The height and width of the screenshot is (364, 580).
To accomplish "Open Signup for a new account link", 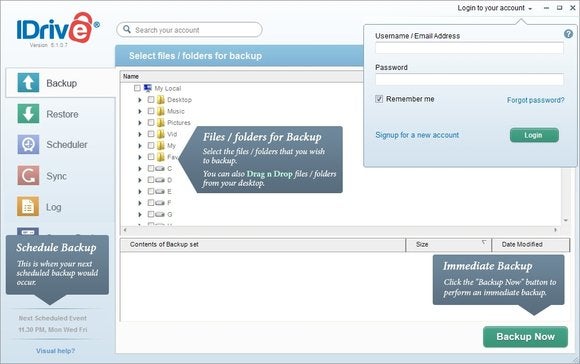I will click(x=417, y=135).
